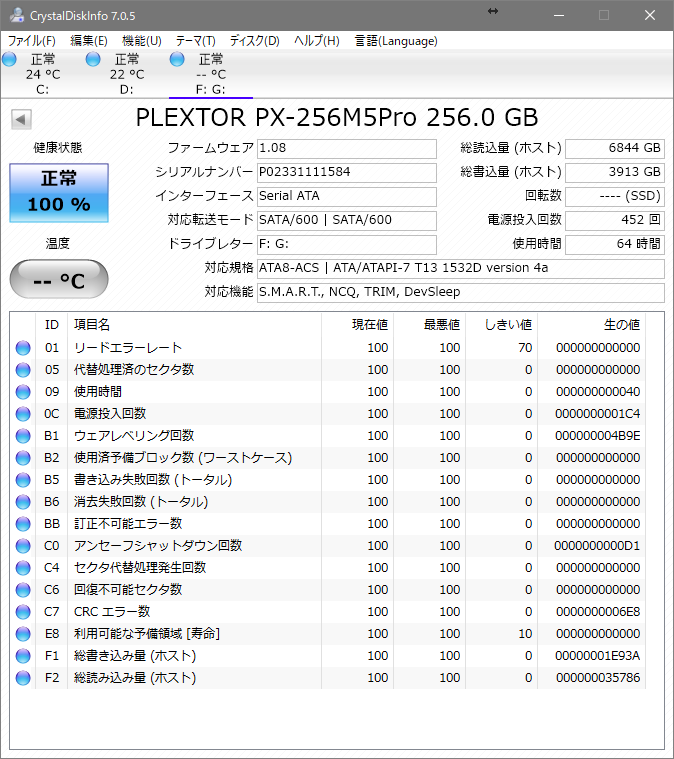The width and height of the screenshot is (674, 759).
Task: Click status orb of row 0C 電源投入回数
Action: click(23, 414)
